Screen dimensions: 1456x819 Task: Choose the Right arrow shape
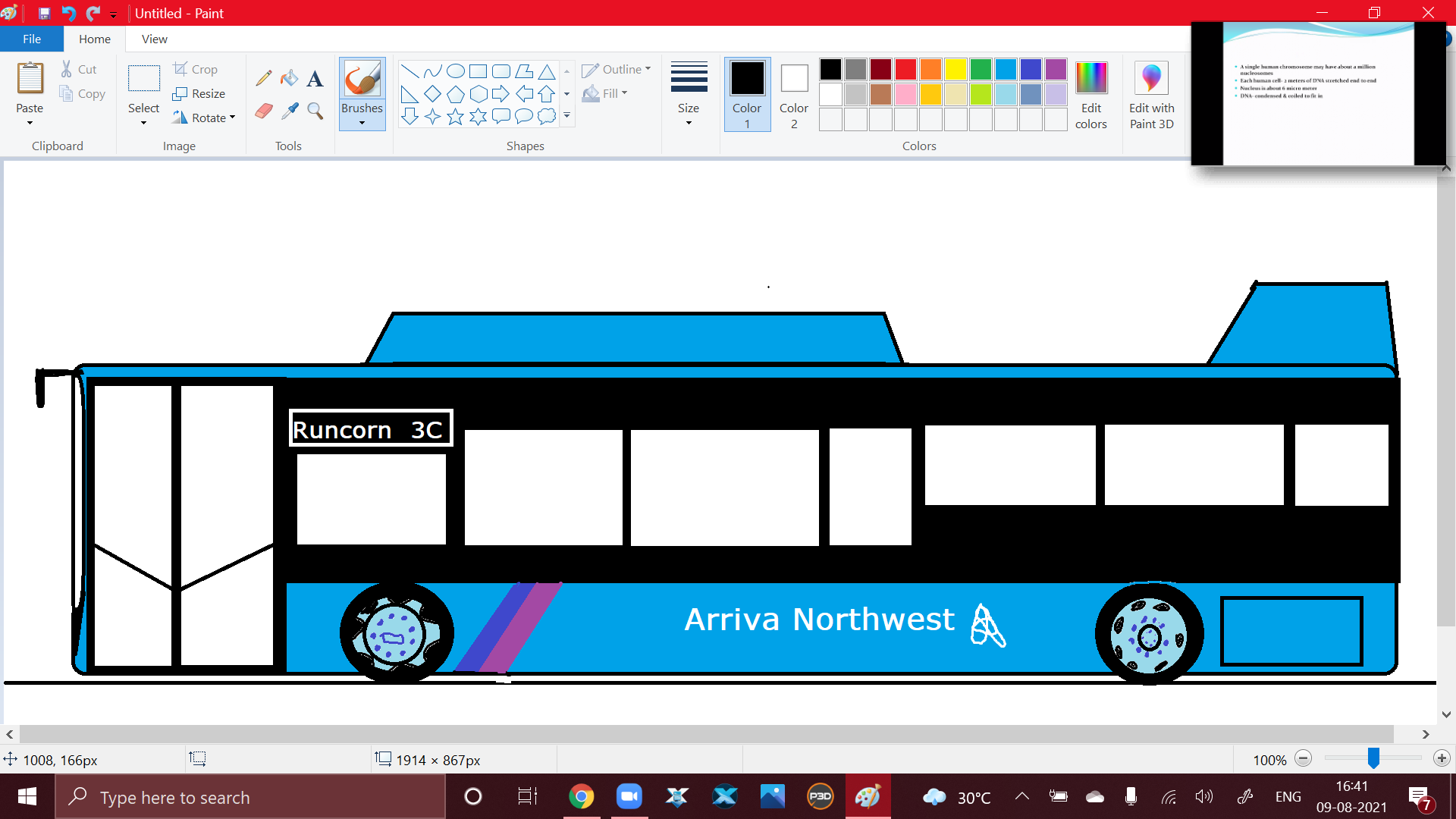(x=500, y=94)
